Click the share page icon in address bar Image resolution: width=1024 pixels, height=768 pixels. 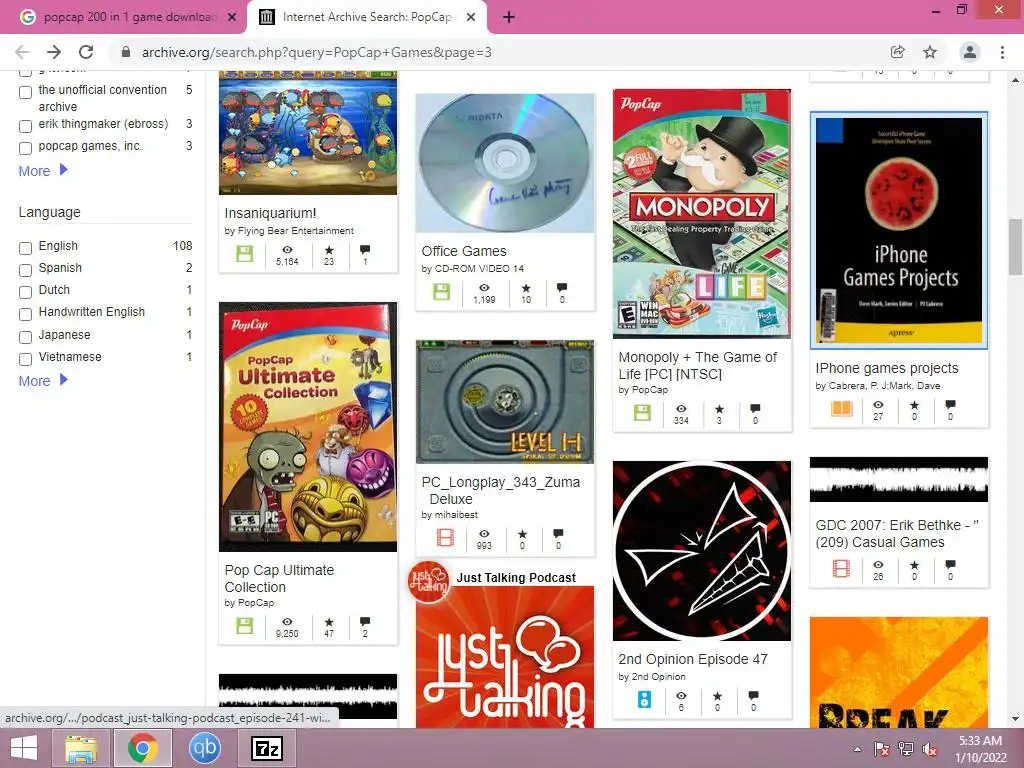pos(898,52)
